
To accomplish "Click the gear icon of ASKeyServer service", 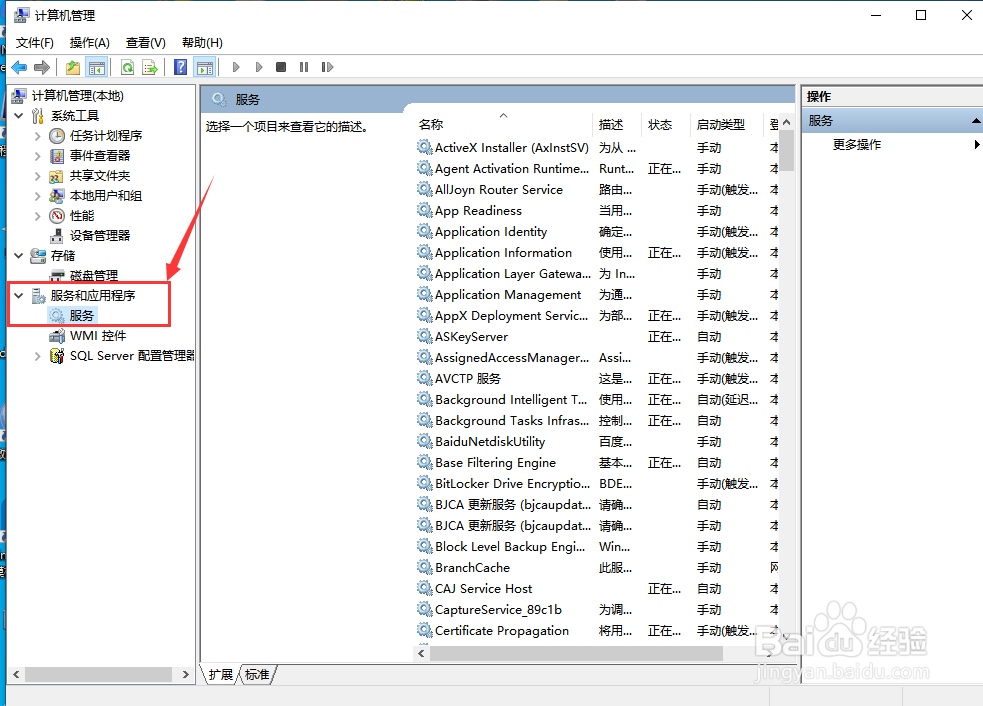I will point(424,336).
